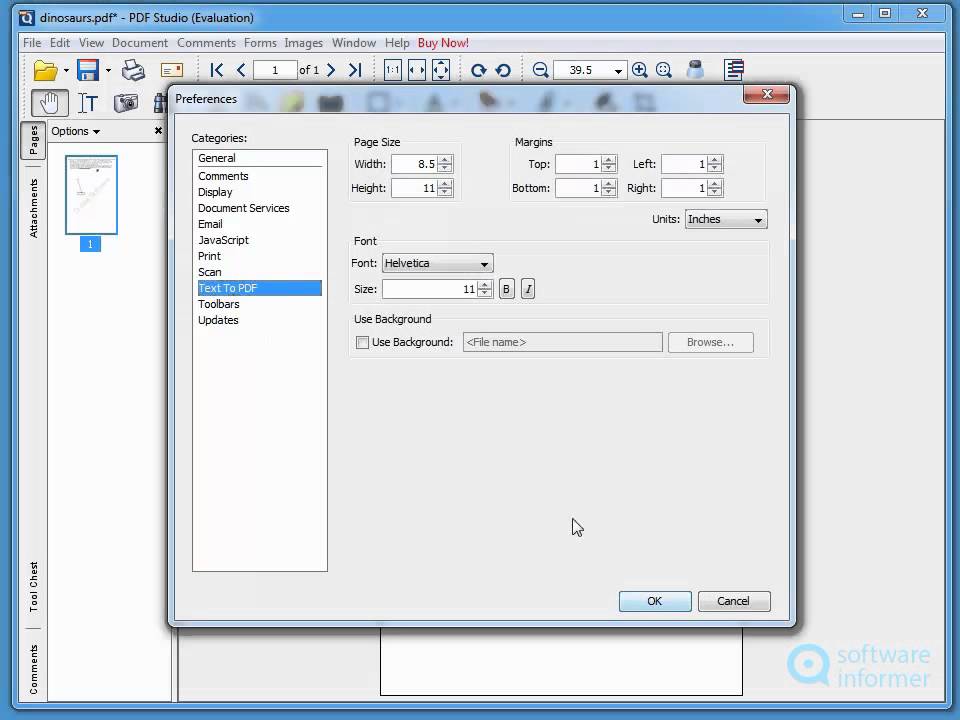Click the Open folder icon in toolbar
The height and width of the screenshot is (720, 960).
[x=45, y=70]
